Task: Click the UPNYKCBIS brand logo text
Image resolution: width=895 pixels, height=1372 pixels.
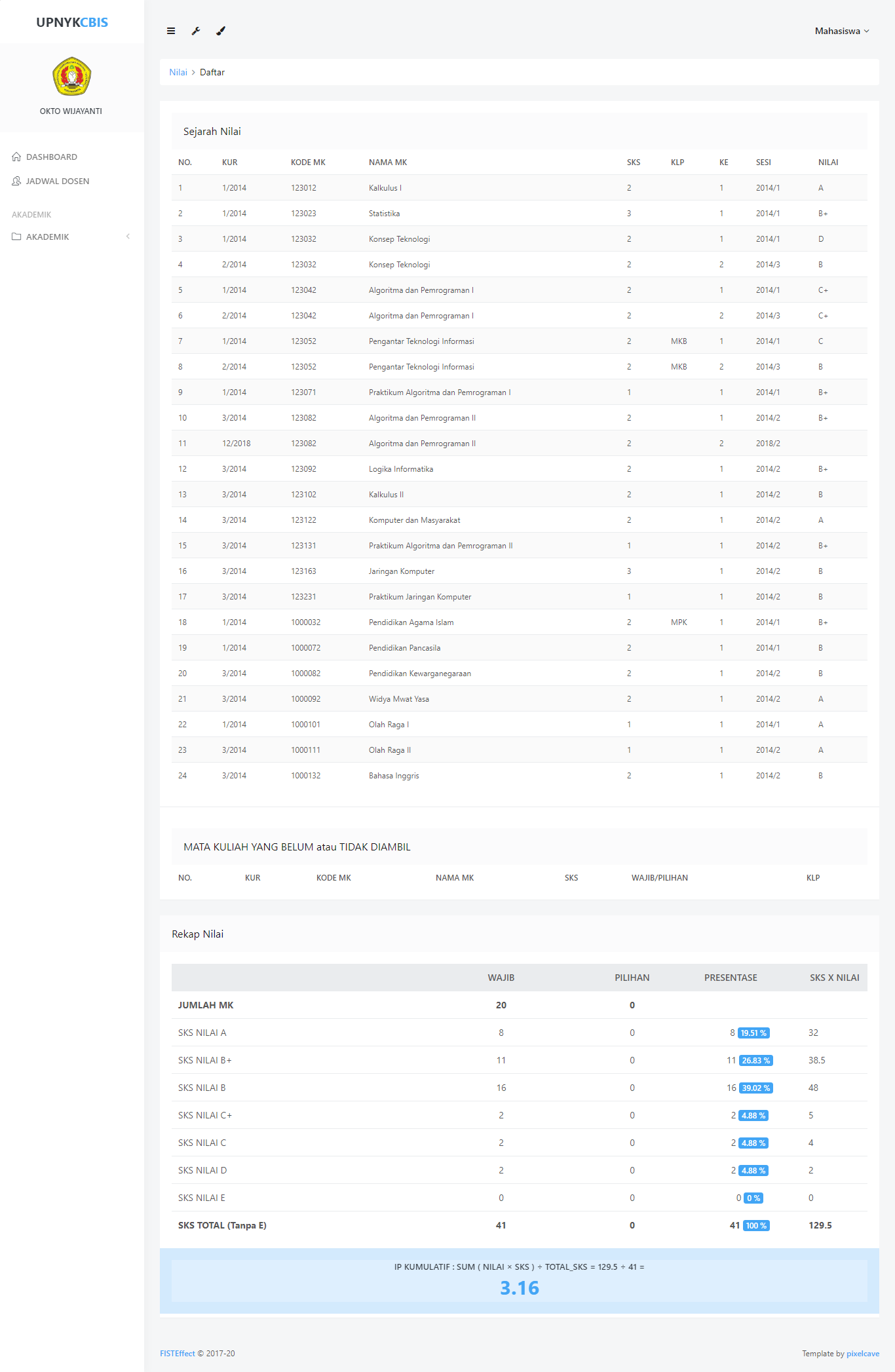Action: 72,22
